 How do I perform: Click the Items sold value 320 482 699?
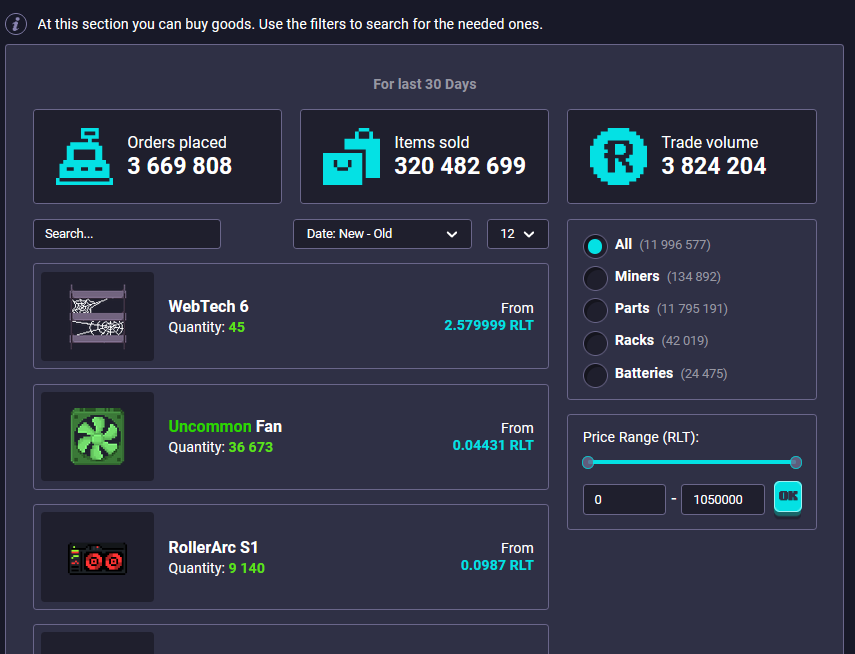pos(460,166)
